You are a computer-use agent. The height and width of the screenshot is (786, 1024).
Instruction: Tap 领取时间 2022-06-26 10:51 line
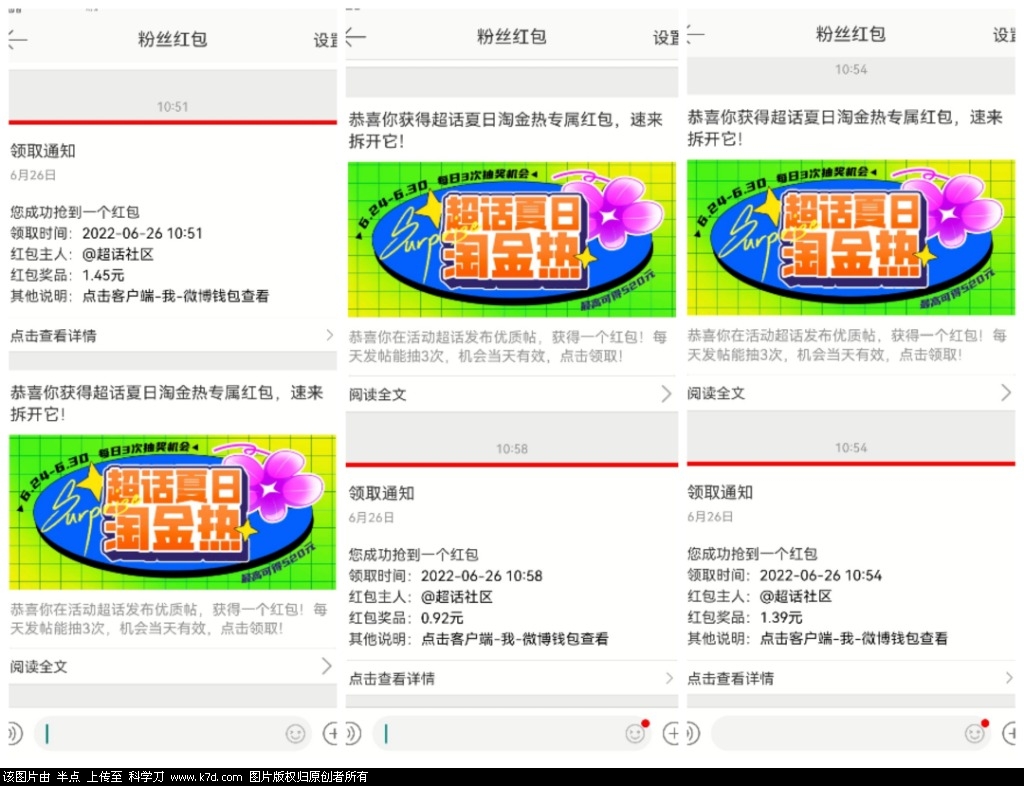point(106,233)
